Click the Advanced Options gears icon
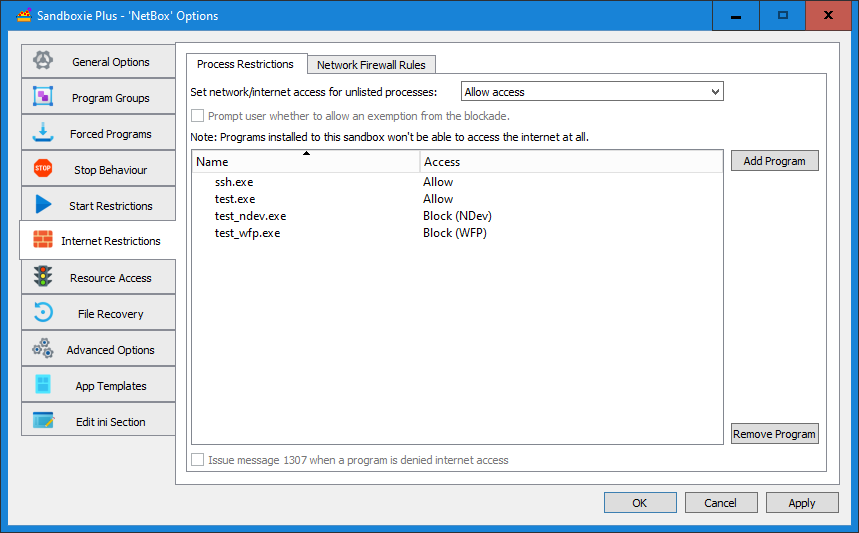This screenshot has width=859, height=533. pyautogui.click(x=43, y=349)
